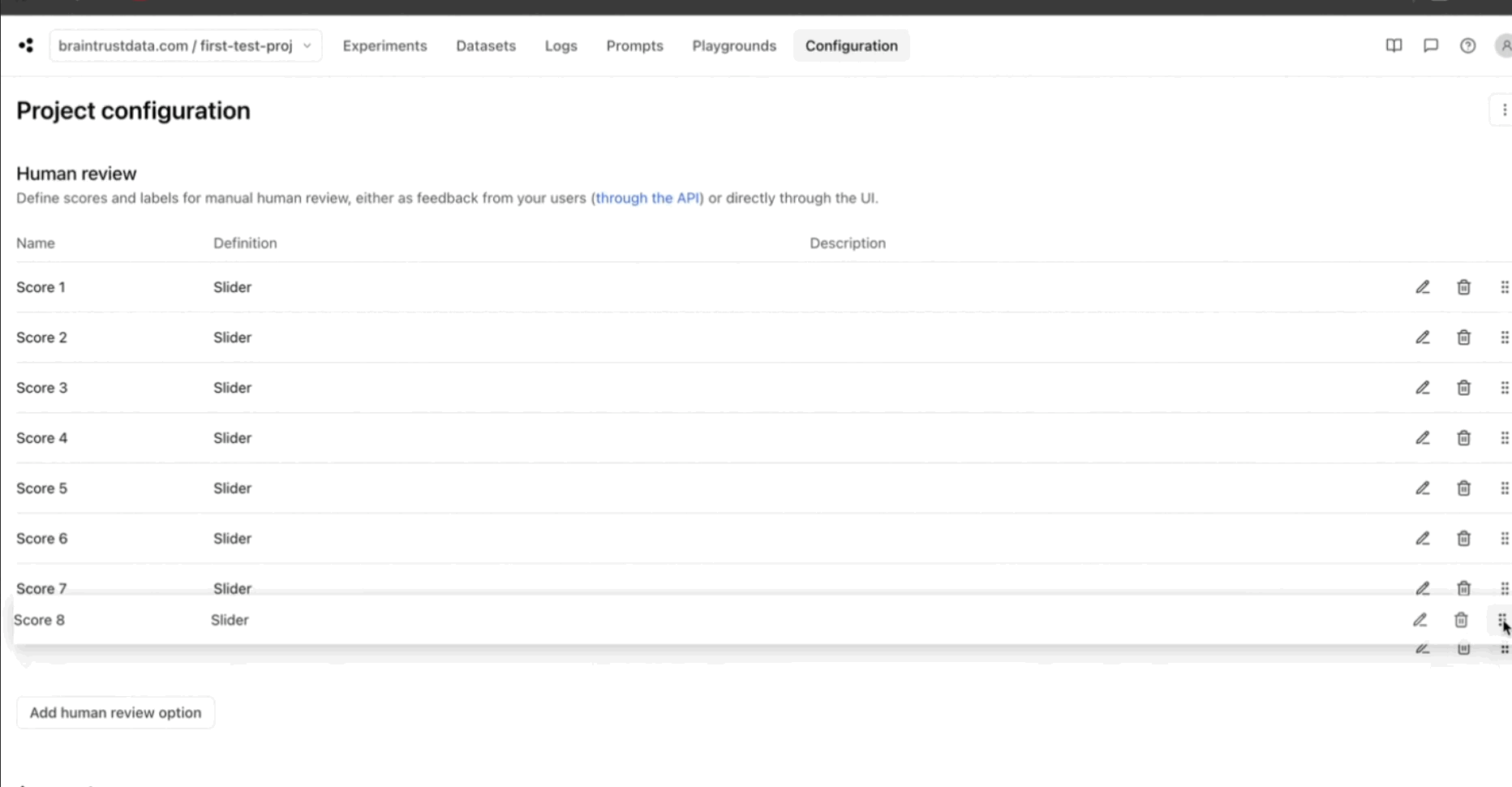This screenshot has height=787, width=1512.
Task: Click the help question mark icon
Action: coord(1467,45)
